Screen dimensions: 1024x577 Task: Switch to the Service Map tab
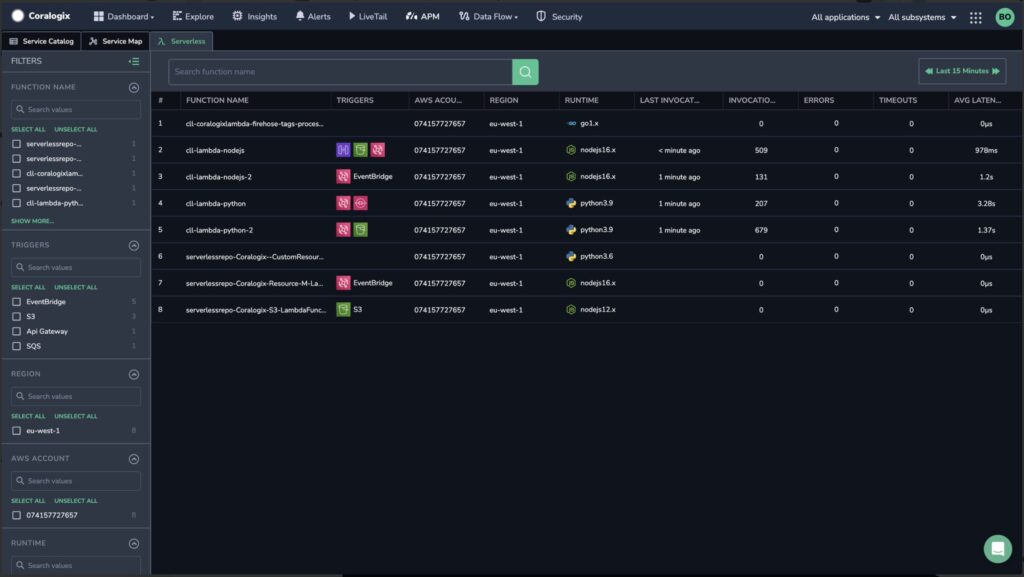[x=116, y=41]
